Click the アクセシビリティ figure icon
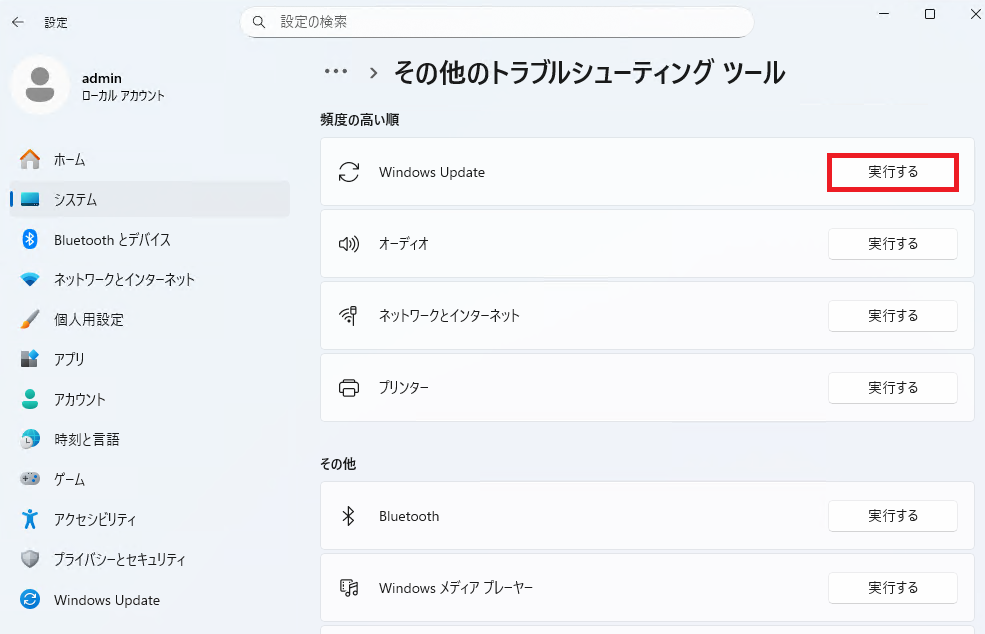Image resolution: width=985 pixels, height=634 pixels. 30,519
